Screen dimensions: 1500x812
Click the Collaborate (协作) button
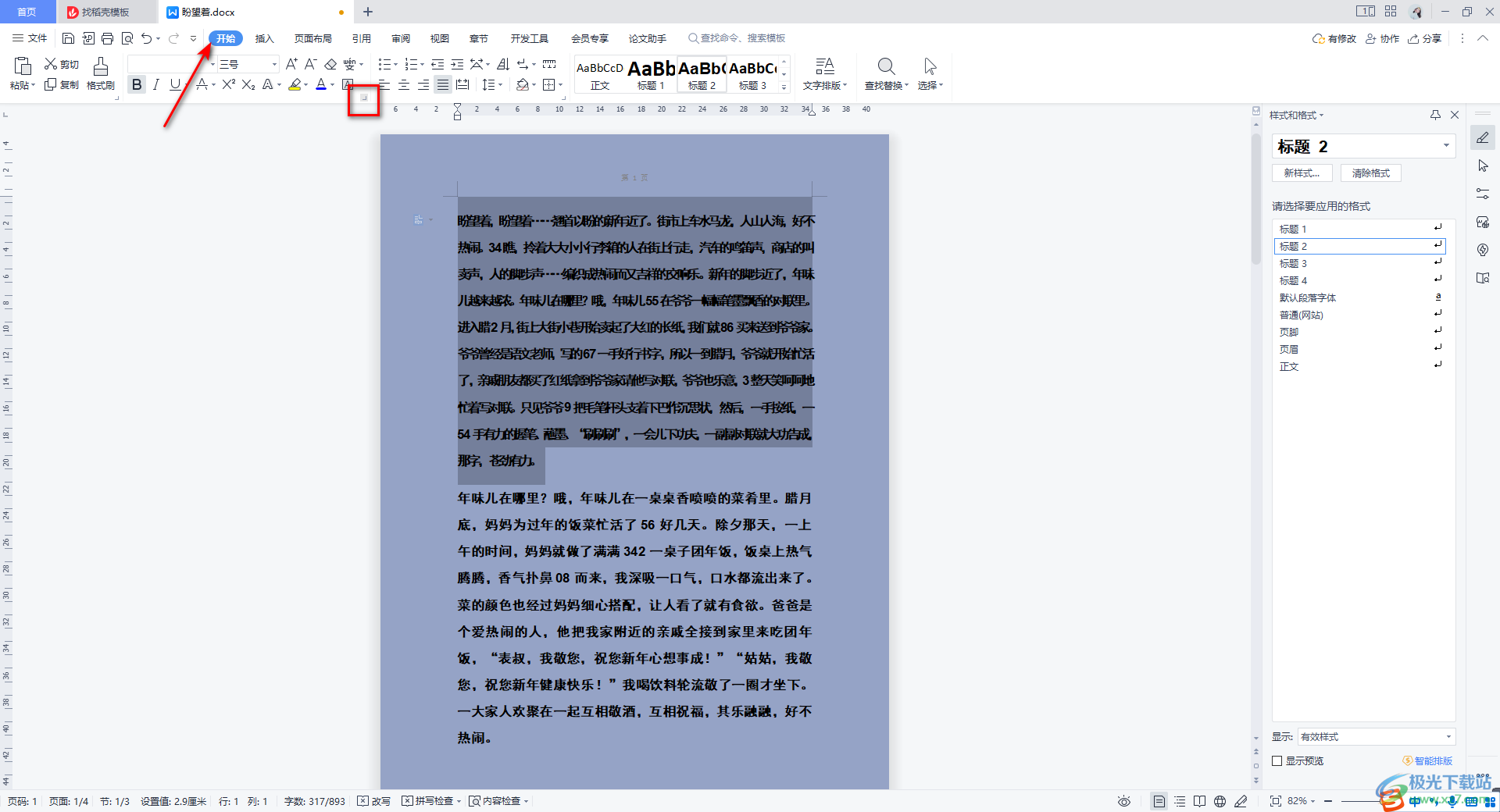coord(1382,38)
